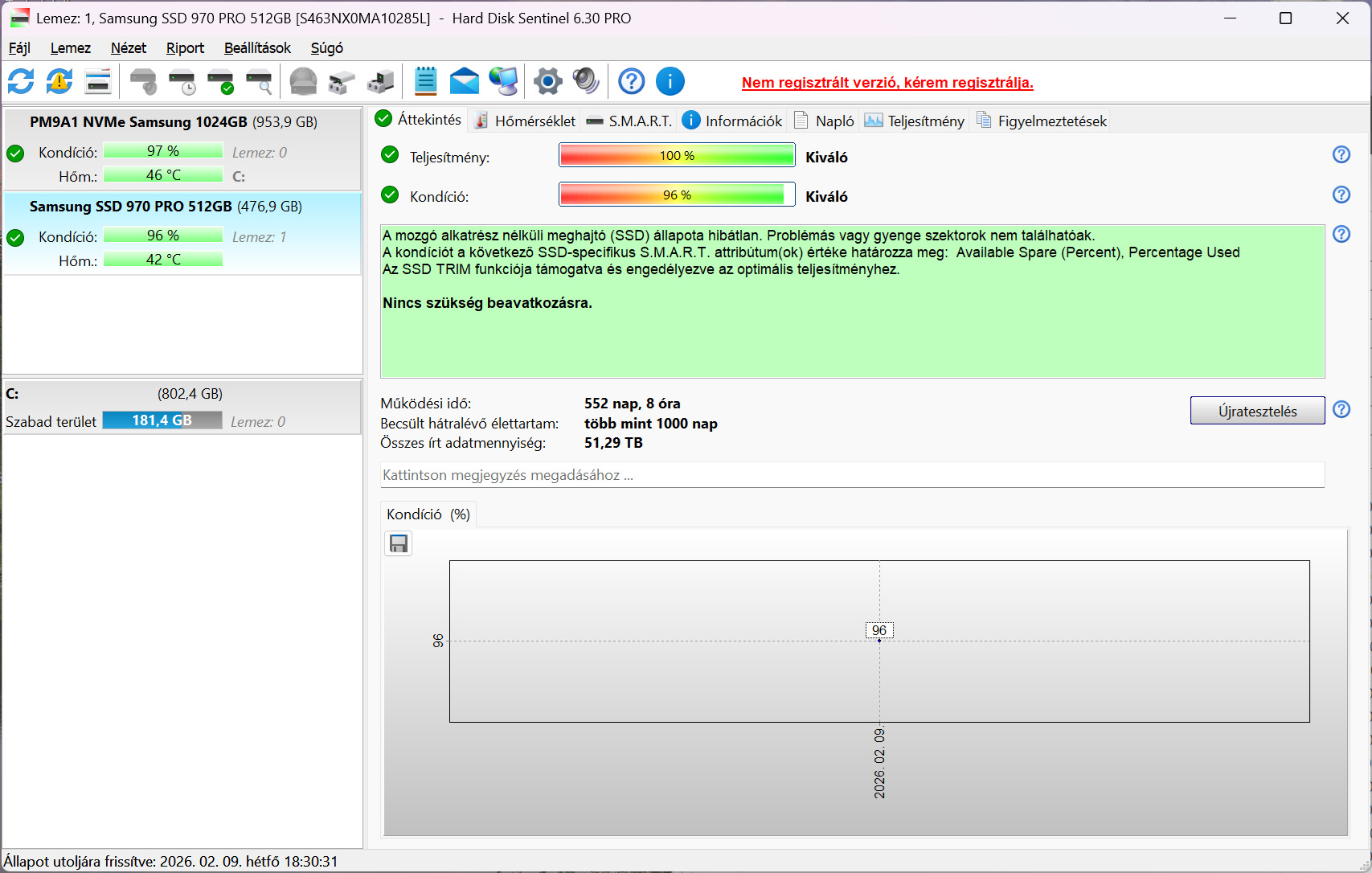Click the 96 data point on the chart
The width and height of the screenshot is (1372, 873).
(x=879, y=640)
